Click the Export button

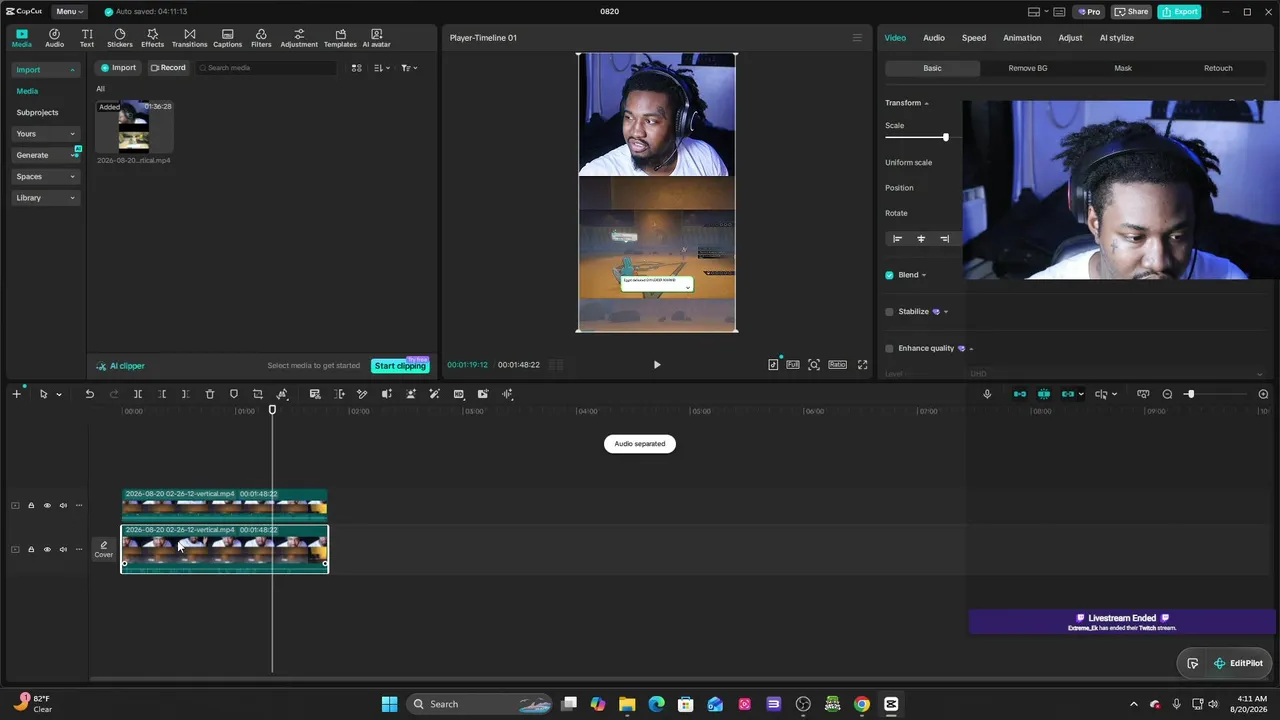pyautogui.click(x=1179, y=12)
